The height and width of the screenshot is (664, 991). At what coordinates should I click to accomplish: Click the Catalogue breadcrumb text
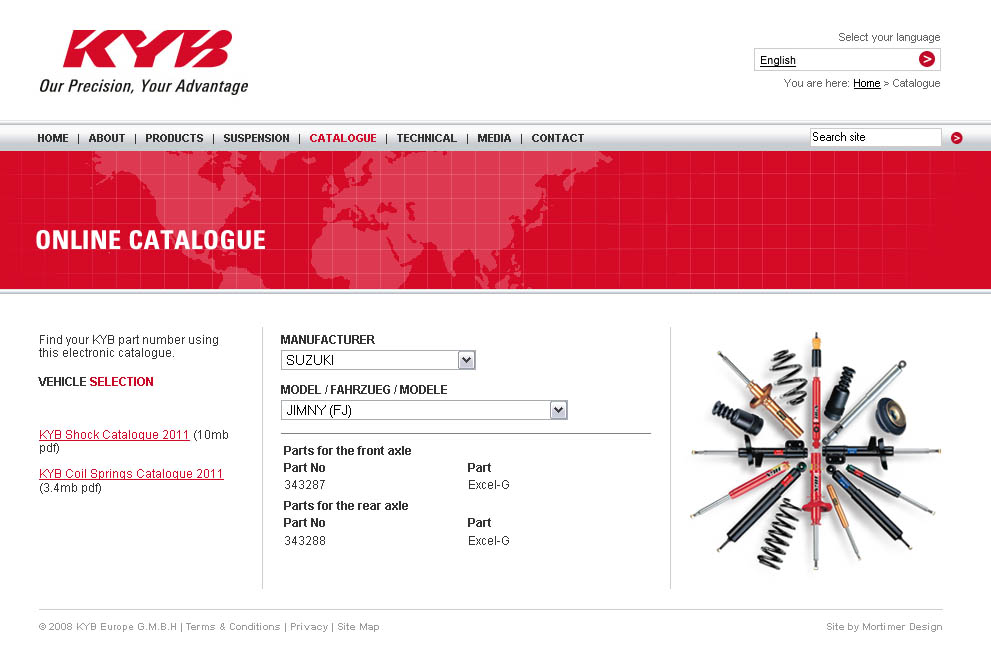pyautogui.click(x=916, y=83)
